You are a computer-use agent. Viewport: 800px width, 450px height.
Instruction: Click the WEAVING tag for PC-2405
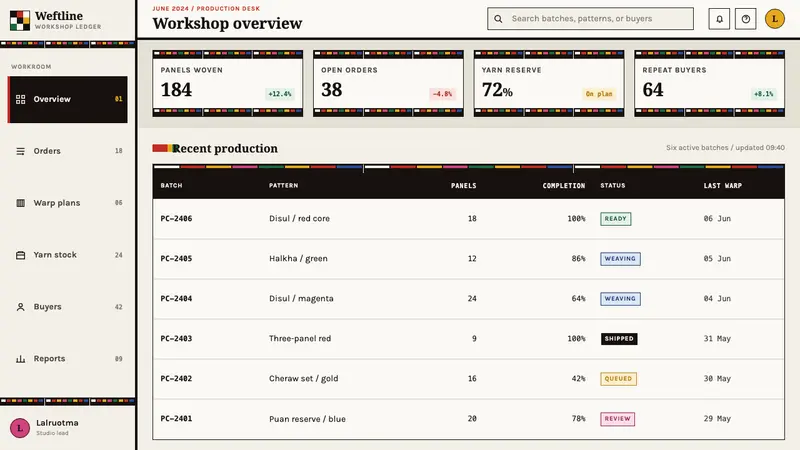click(x=620, y=259)
